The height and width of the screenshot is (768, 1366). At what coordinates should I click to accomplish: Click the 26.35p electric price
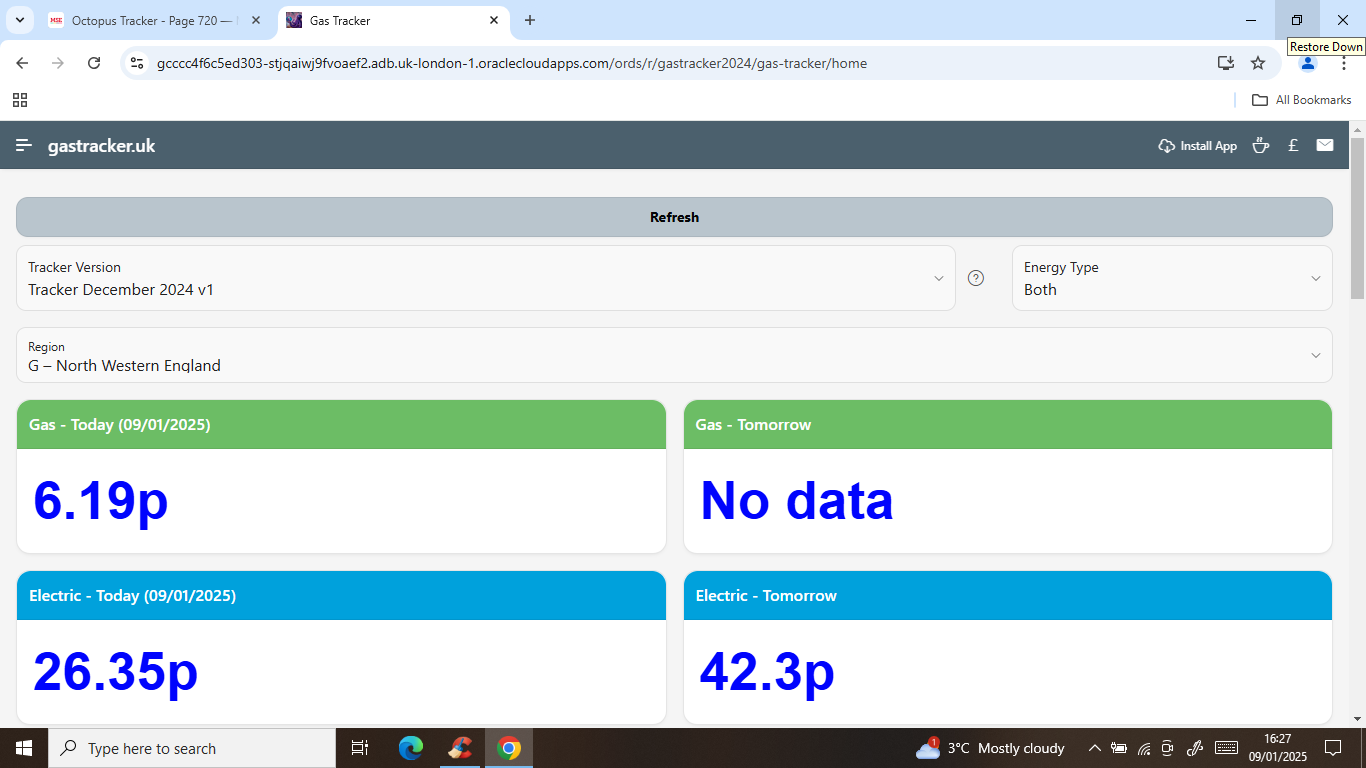click(x=116, y=671)
